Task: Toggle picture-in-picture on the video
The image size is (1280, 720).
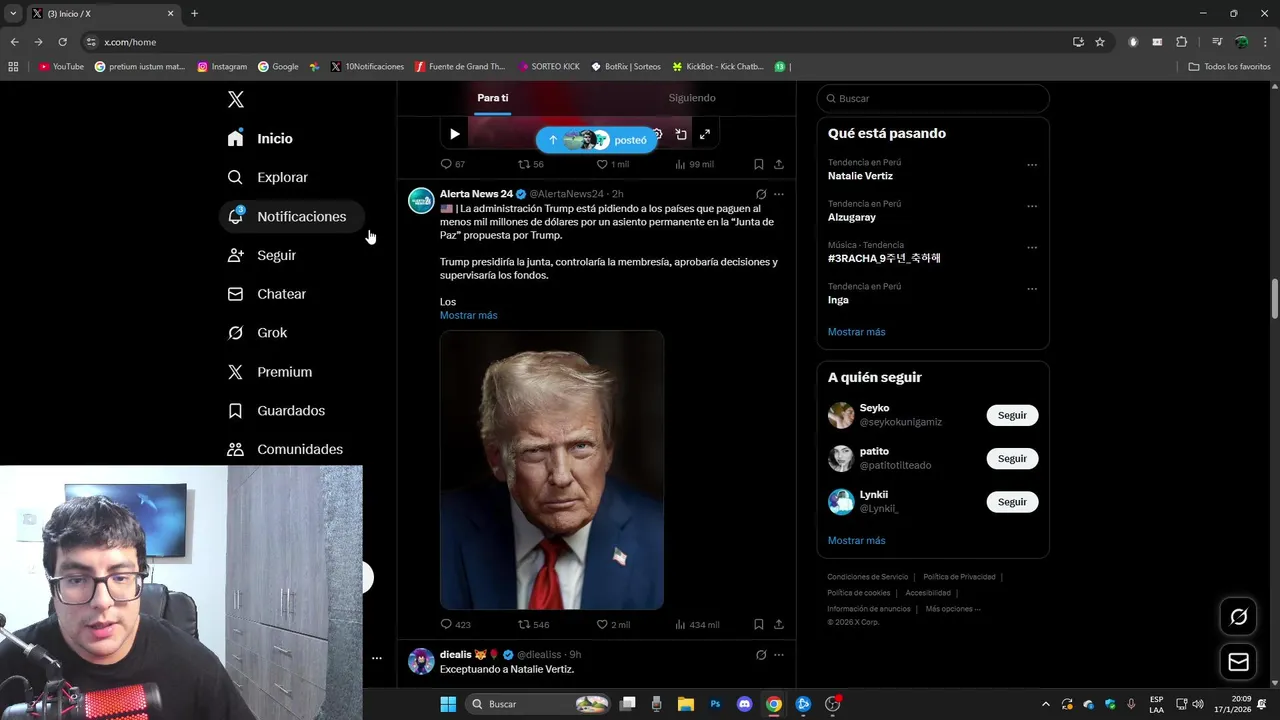Action: coord(681,134)
